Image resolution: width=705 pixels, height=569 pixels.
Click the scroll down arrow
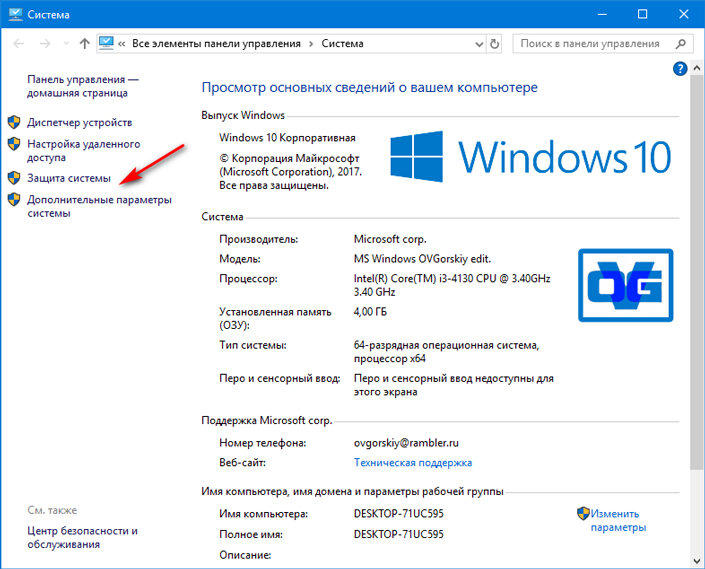697,560
